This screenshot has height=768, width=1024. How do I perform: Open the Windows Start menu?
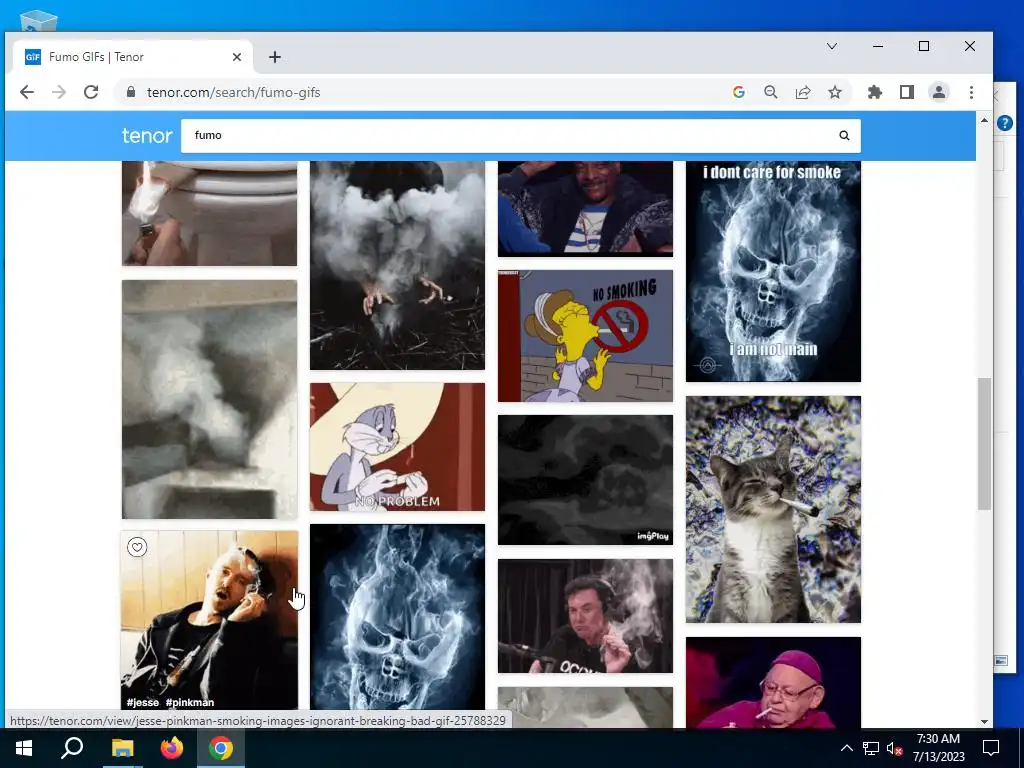point(24,748)
